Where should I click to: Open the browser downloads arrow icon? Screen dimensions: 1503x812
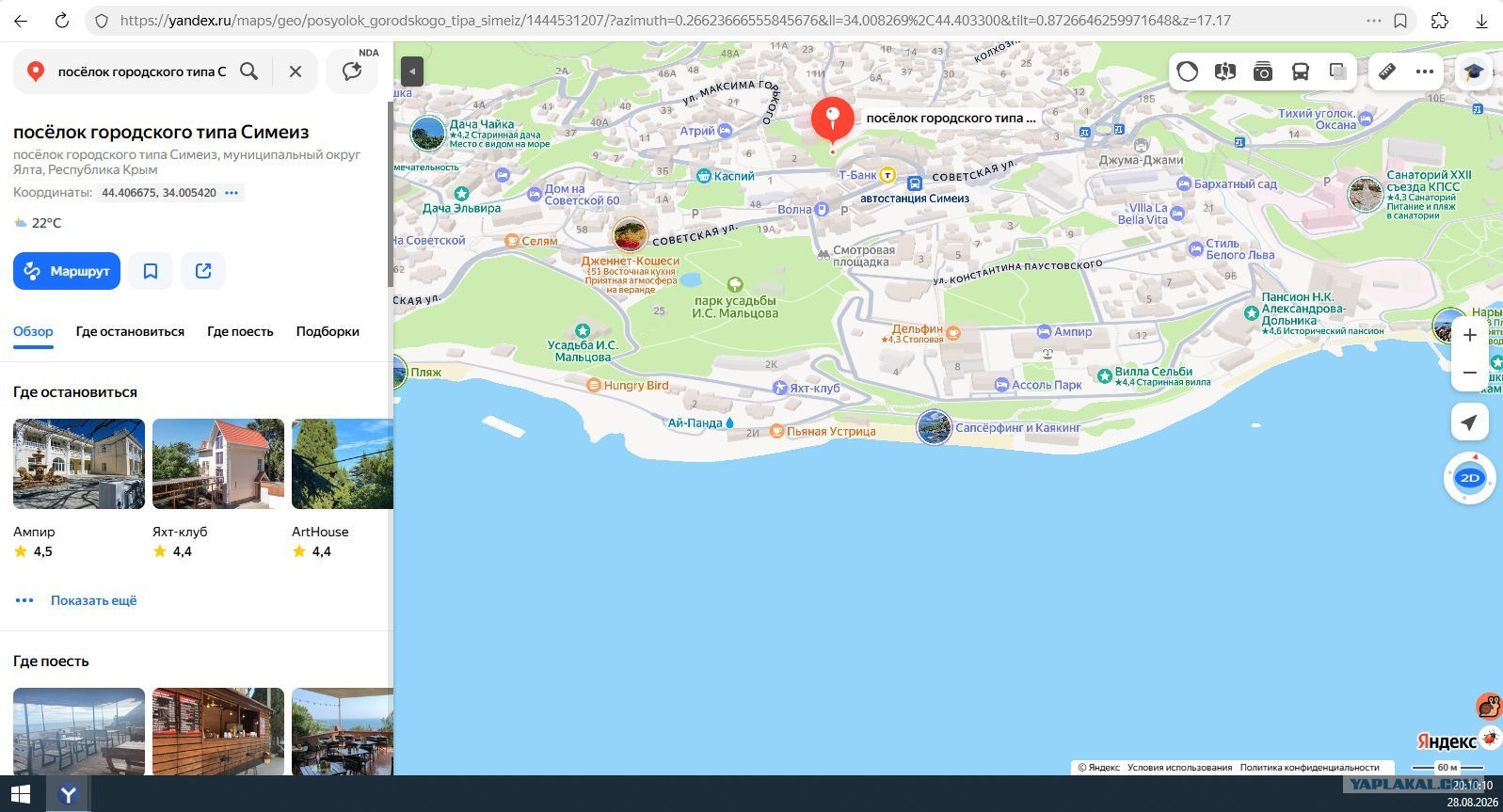pyautogui.click(x=1481, y=20)
